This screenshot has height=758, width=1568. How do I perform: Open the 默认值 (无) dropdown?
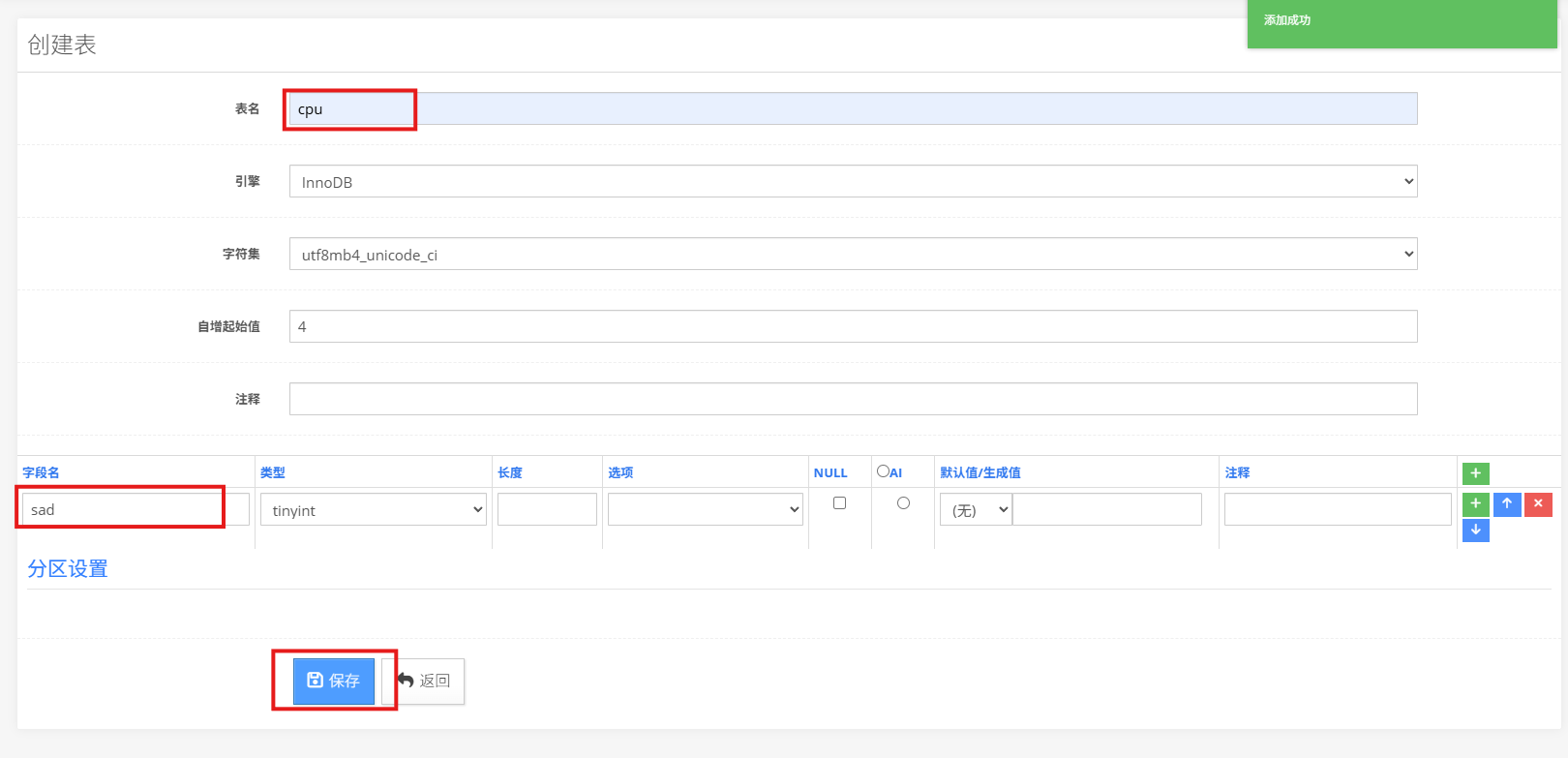pos(976,510)
